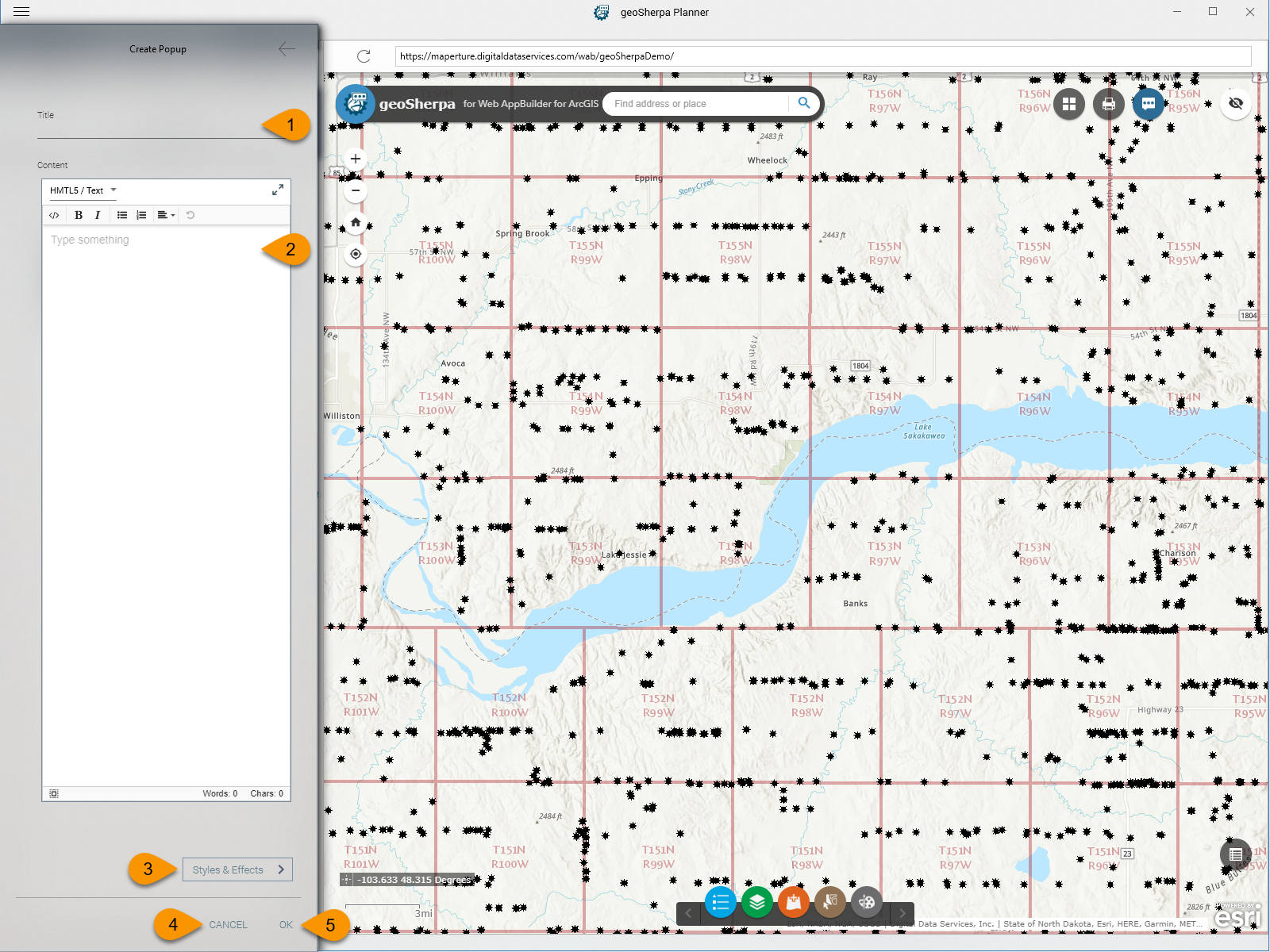Viewport: 1270px width, 952px height.
Task: Zoom in on the map
Action: click(356, 159)
